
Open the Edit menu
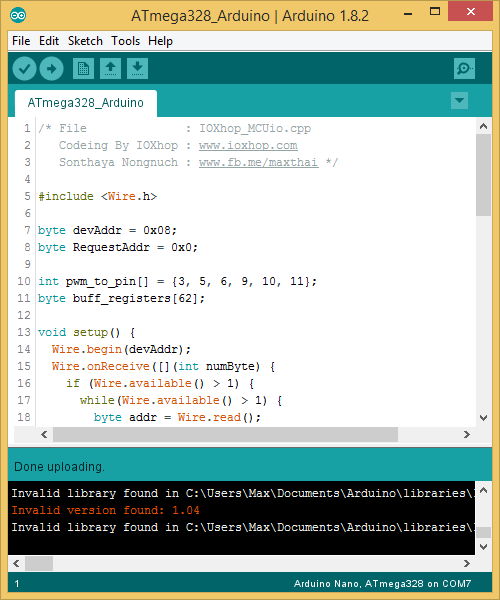click(x=49, y=41)
